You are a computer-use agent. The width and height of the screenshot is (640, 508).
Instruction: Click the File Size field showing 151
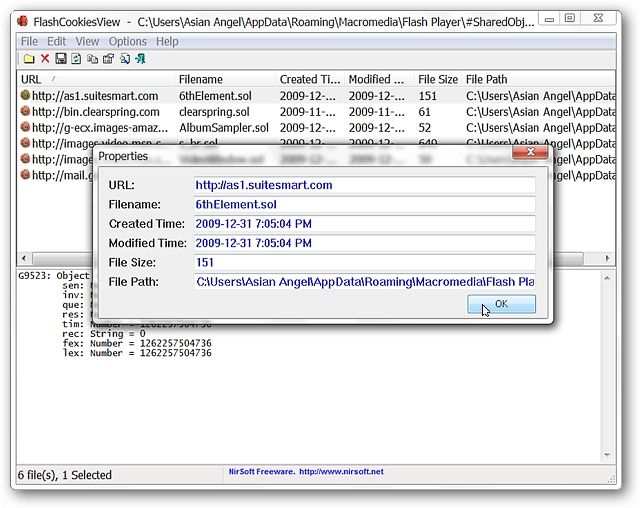[364, 262]
